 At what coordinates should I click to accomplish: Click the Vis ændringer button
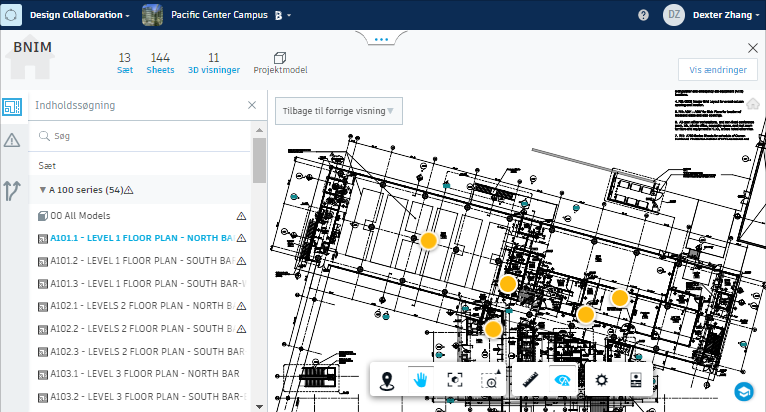point(718,69)
